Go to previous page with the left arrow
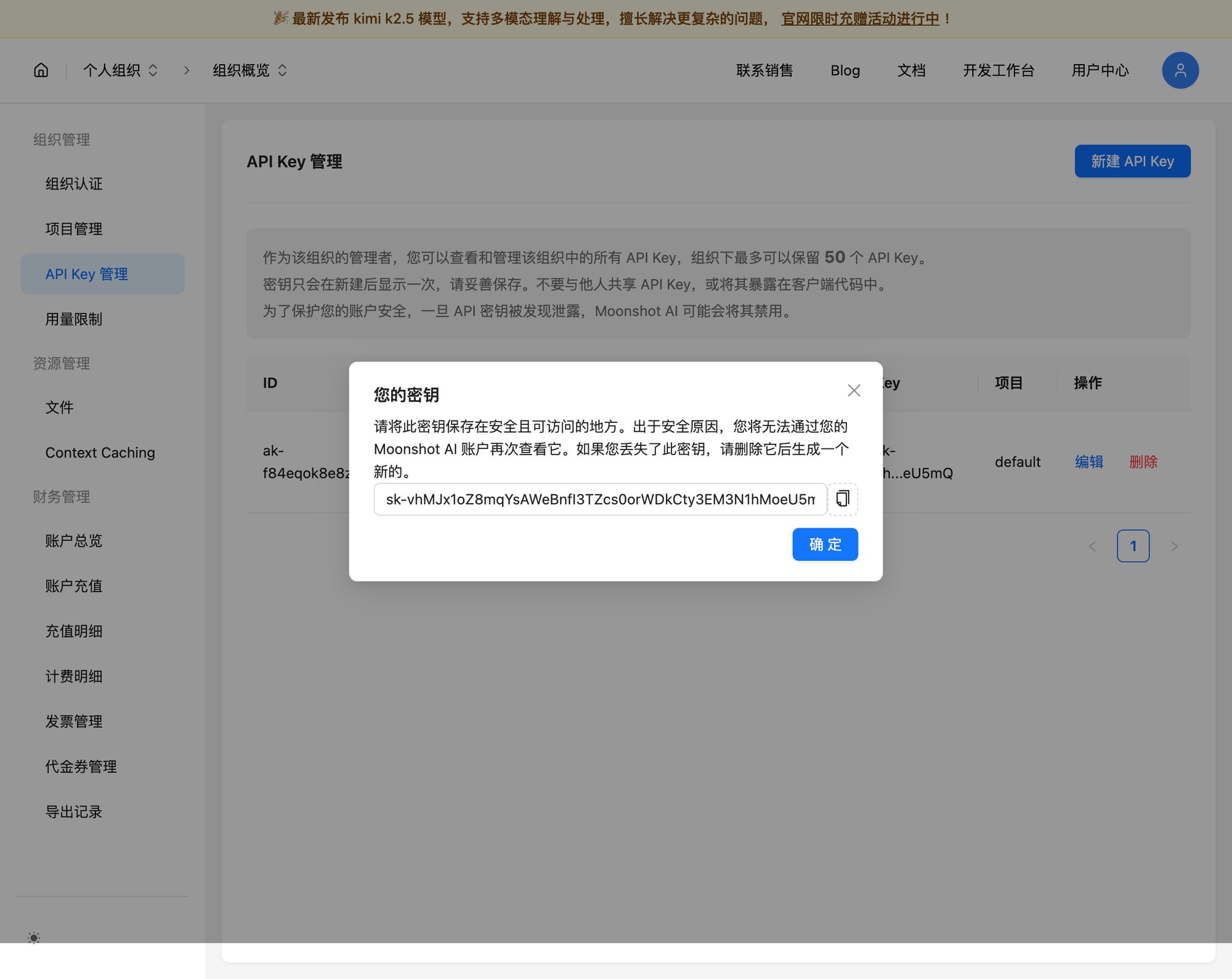 [x=1092, y=546]
